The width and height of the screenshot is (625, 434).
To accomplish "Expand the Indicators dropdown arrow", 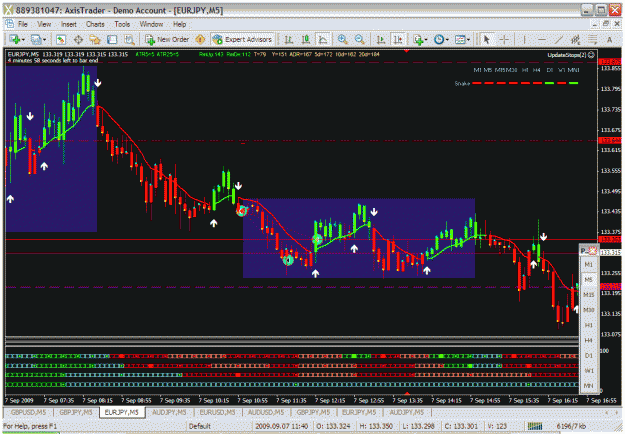I will [426, 39].
